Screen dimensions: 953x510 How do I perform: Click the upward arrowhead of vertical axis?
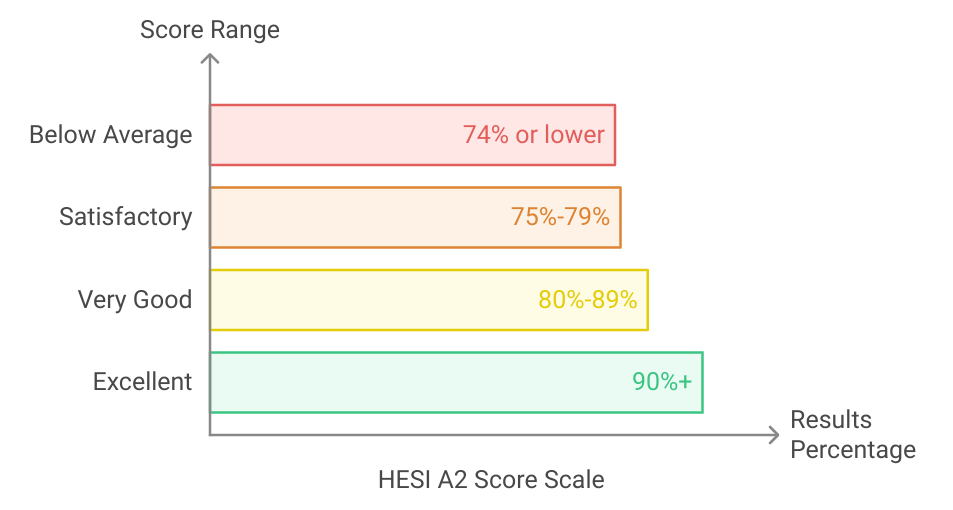click(210, 58)
